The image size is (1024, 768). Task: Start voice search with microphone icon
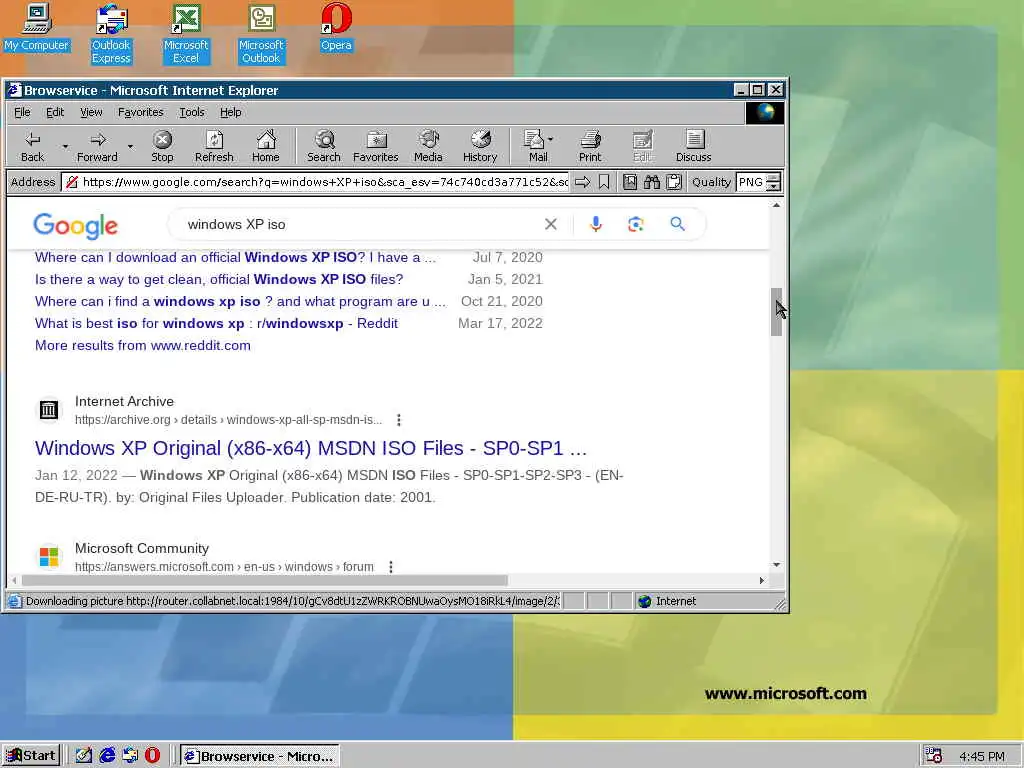tap(596, 224)
